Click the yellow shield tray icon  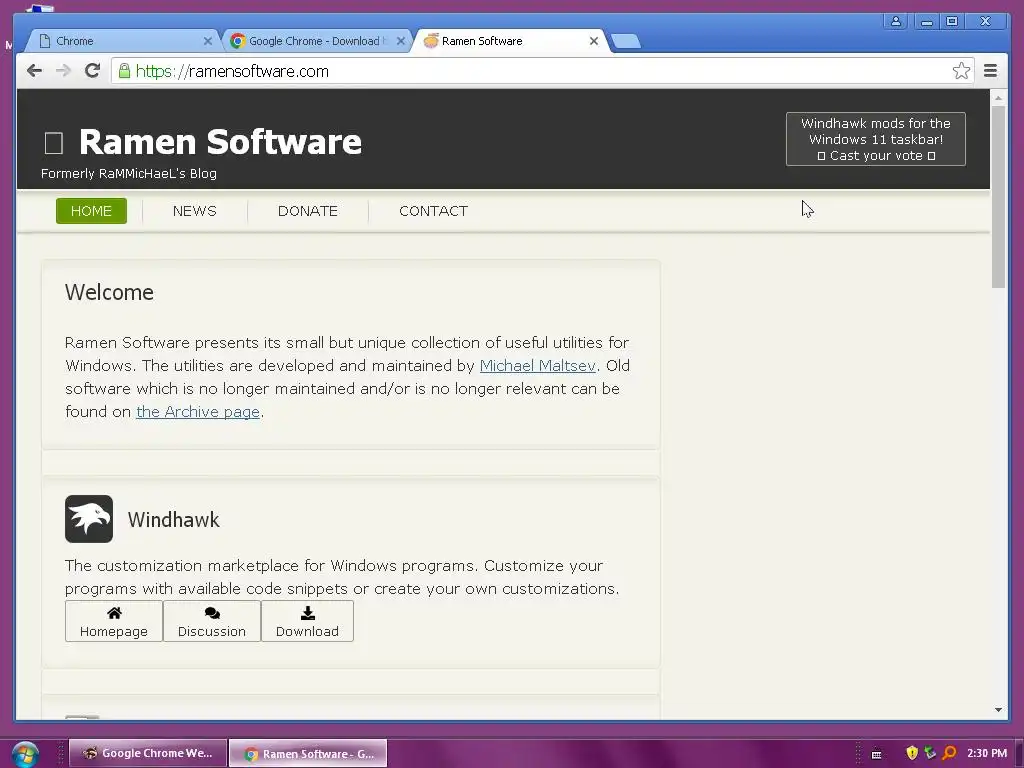tap(912, 753)
